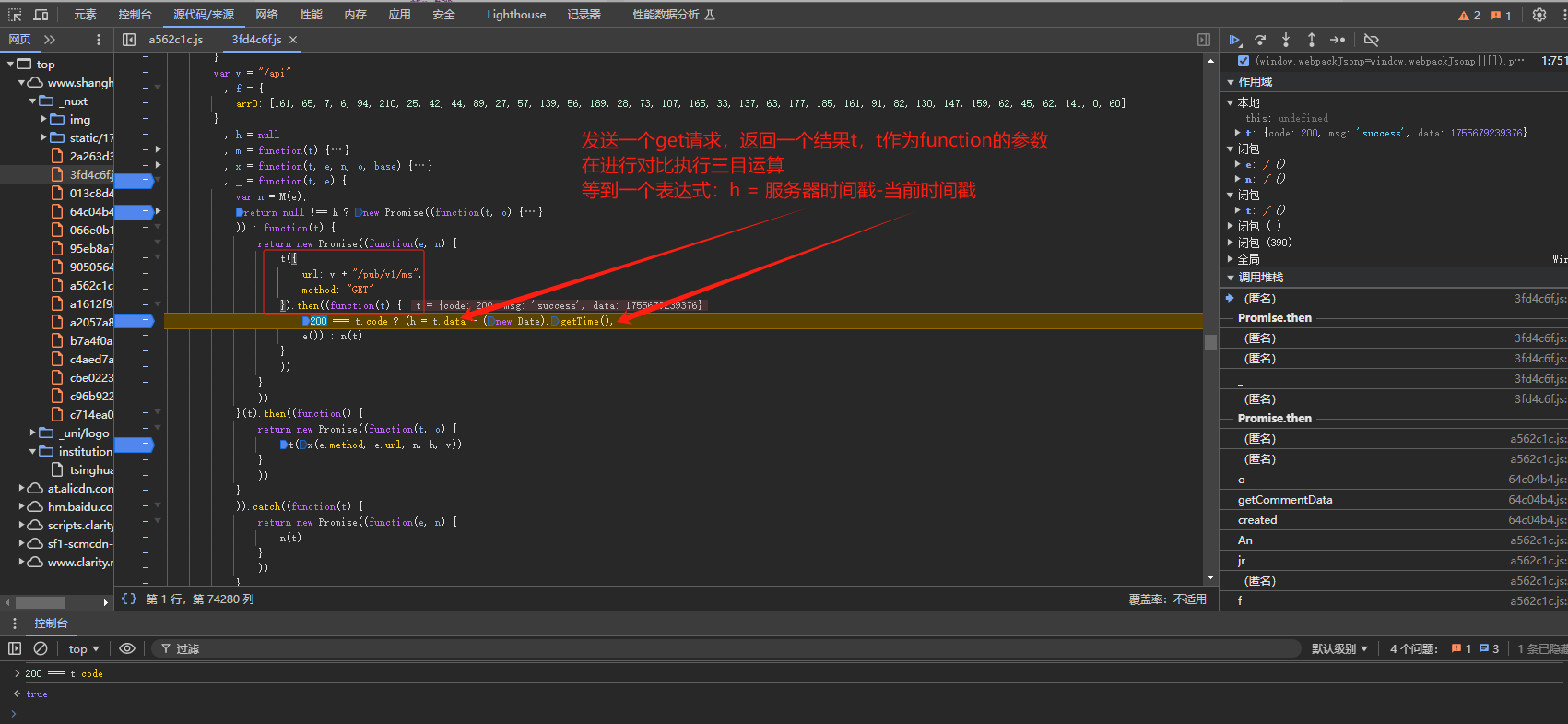Switch to the 控制台 Console tab
Screen dimensions: 1568x724
135,15
